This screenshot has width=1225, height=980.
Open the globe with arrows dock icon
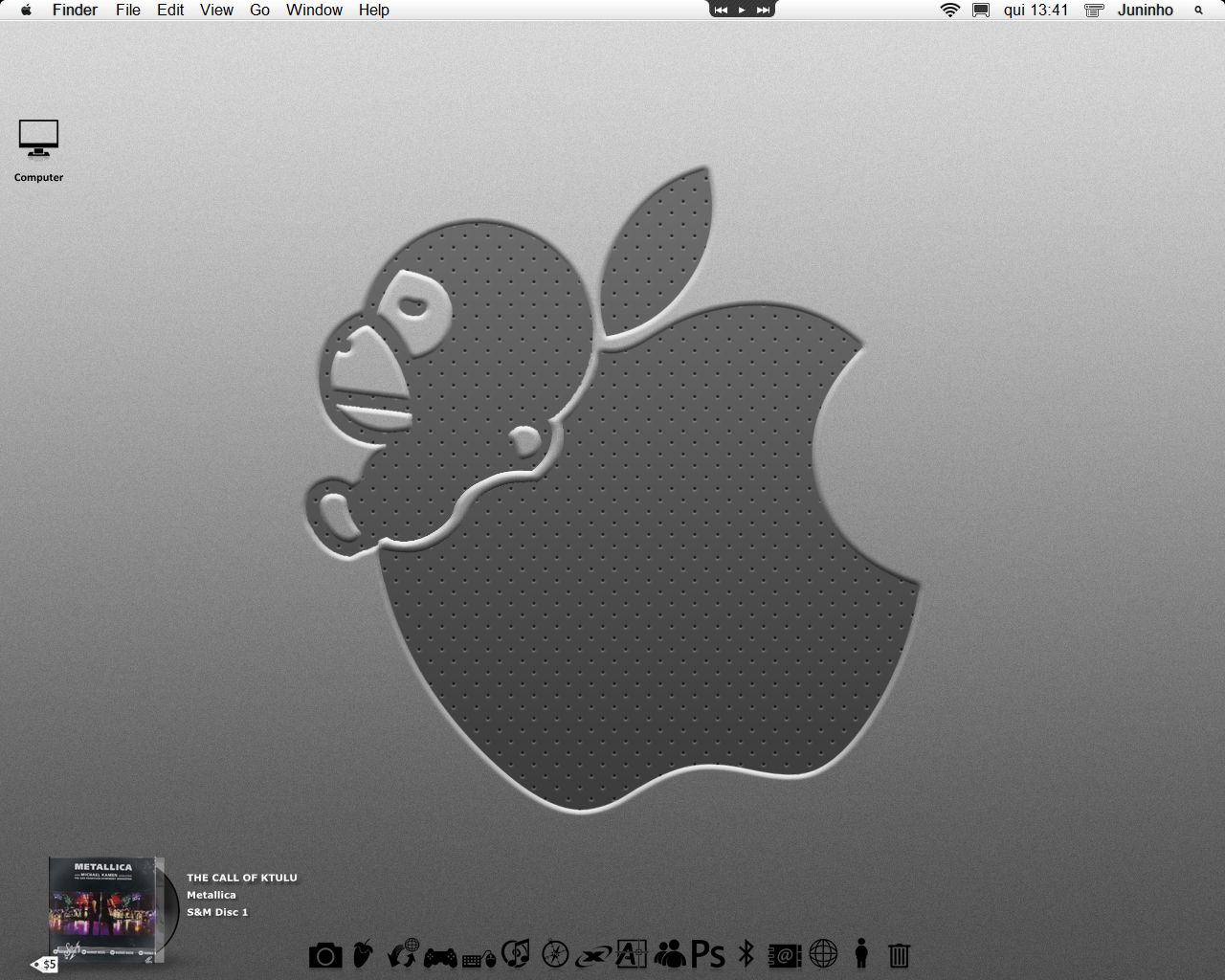403,953
